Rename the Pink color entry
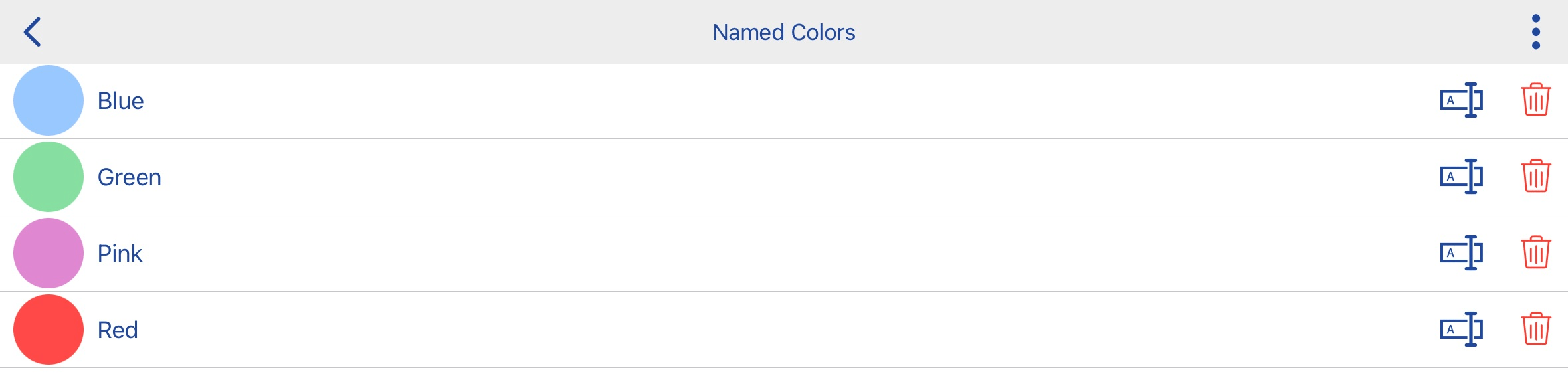Screen dimensions: 1568x380 (x=1462, y=253)
